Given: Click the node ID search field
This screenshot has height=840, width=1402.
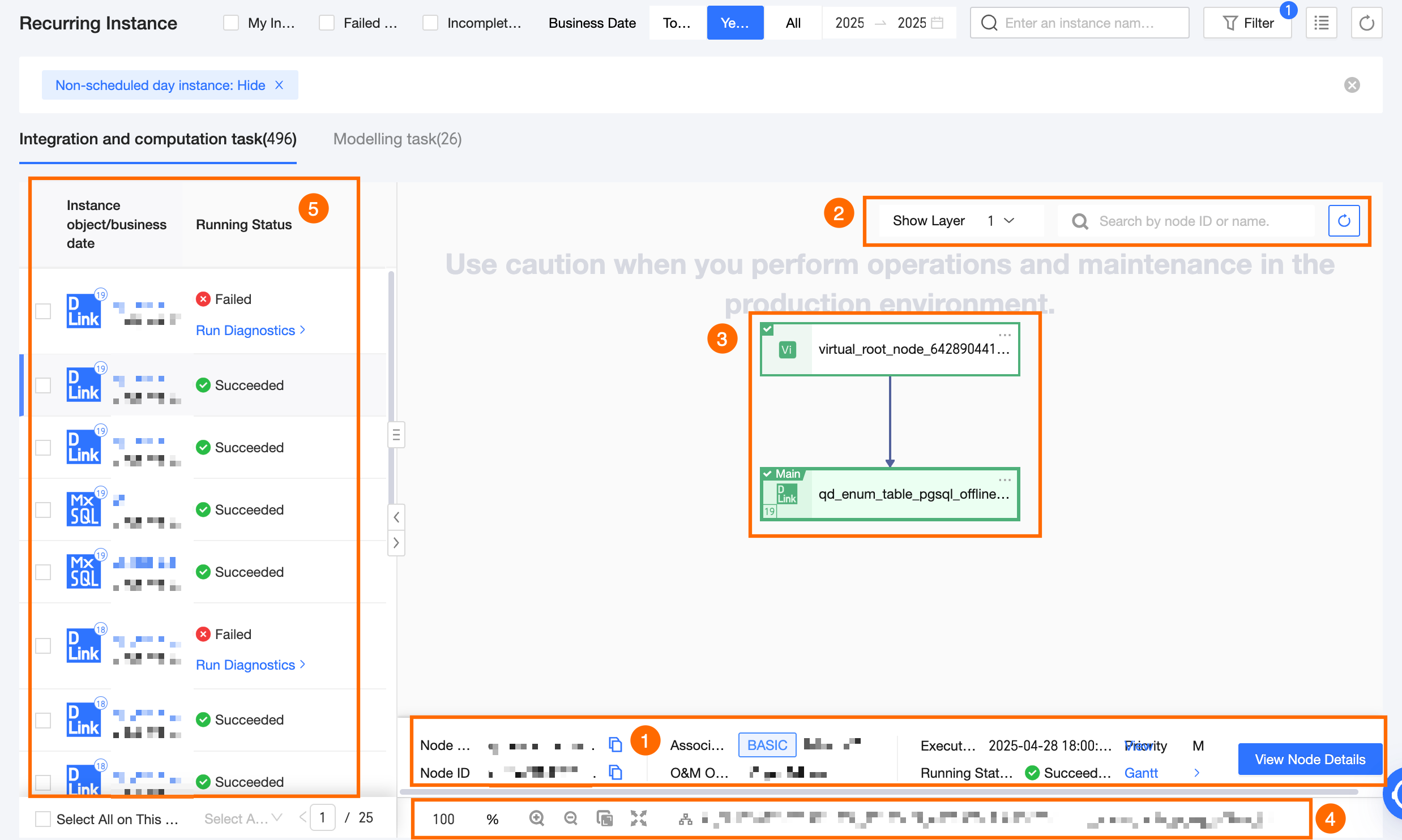Looking at the screenshot, I should 1183,221.
